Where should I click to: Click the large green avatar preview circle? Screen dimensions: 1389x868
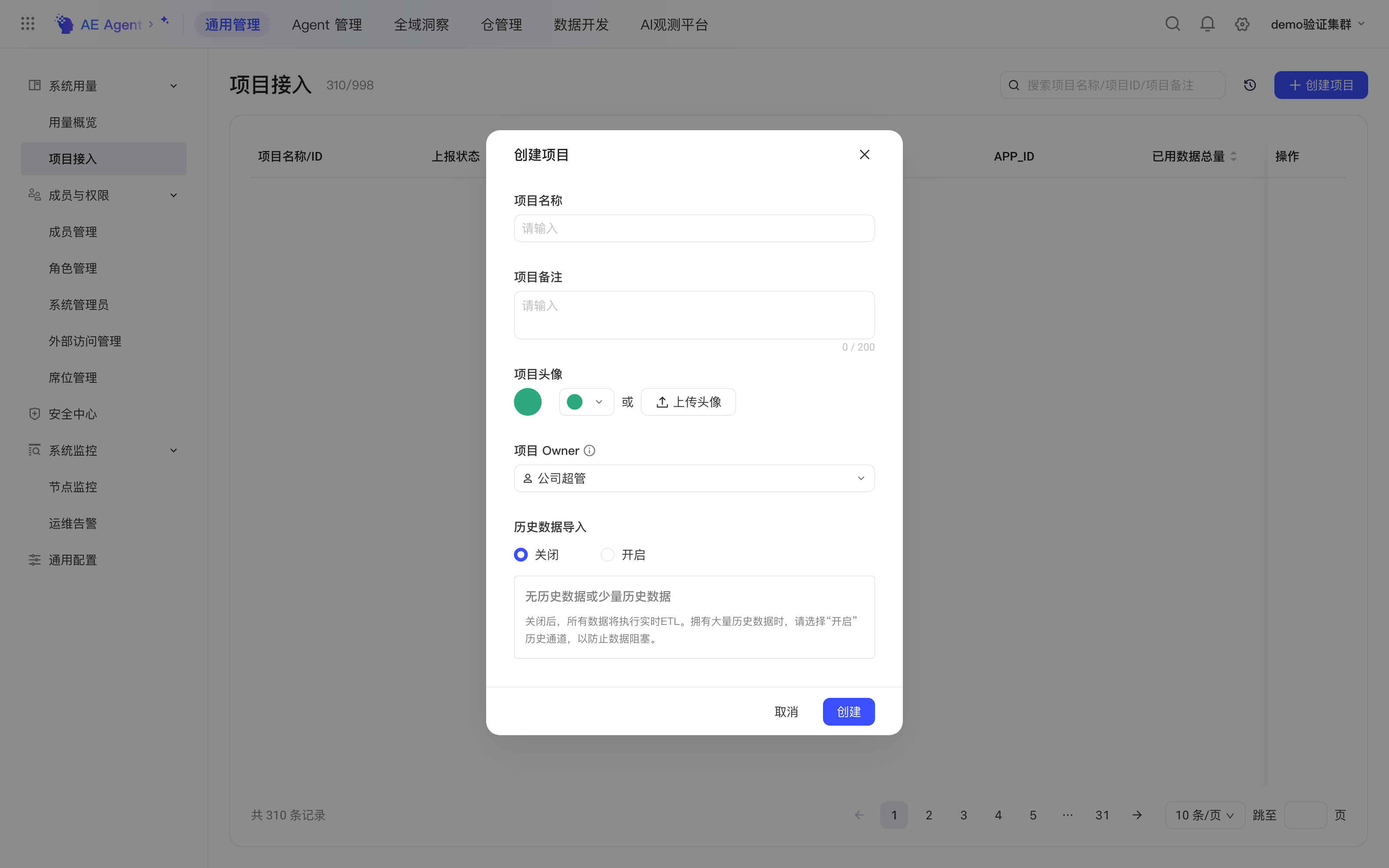pyautogui.click(x=527, y=402)
